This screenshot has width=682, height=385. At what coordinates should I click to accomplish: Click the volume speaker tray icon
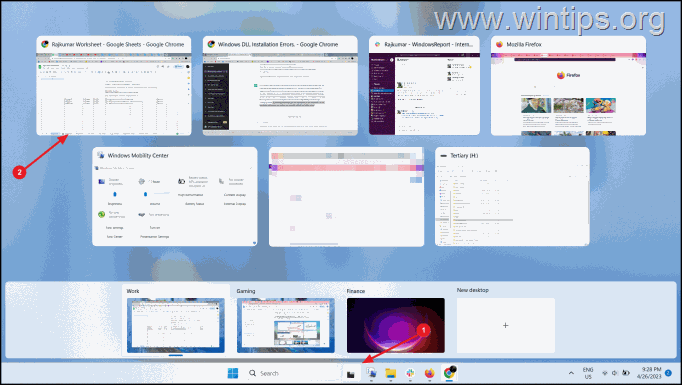(615, 373)
